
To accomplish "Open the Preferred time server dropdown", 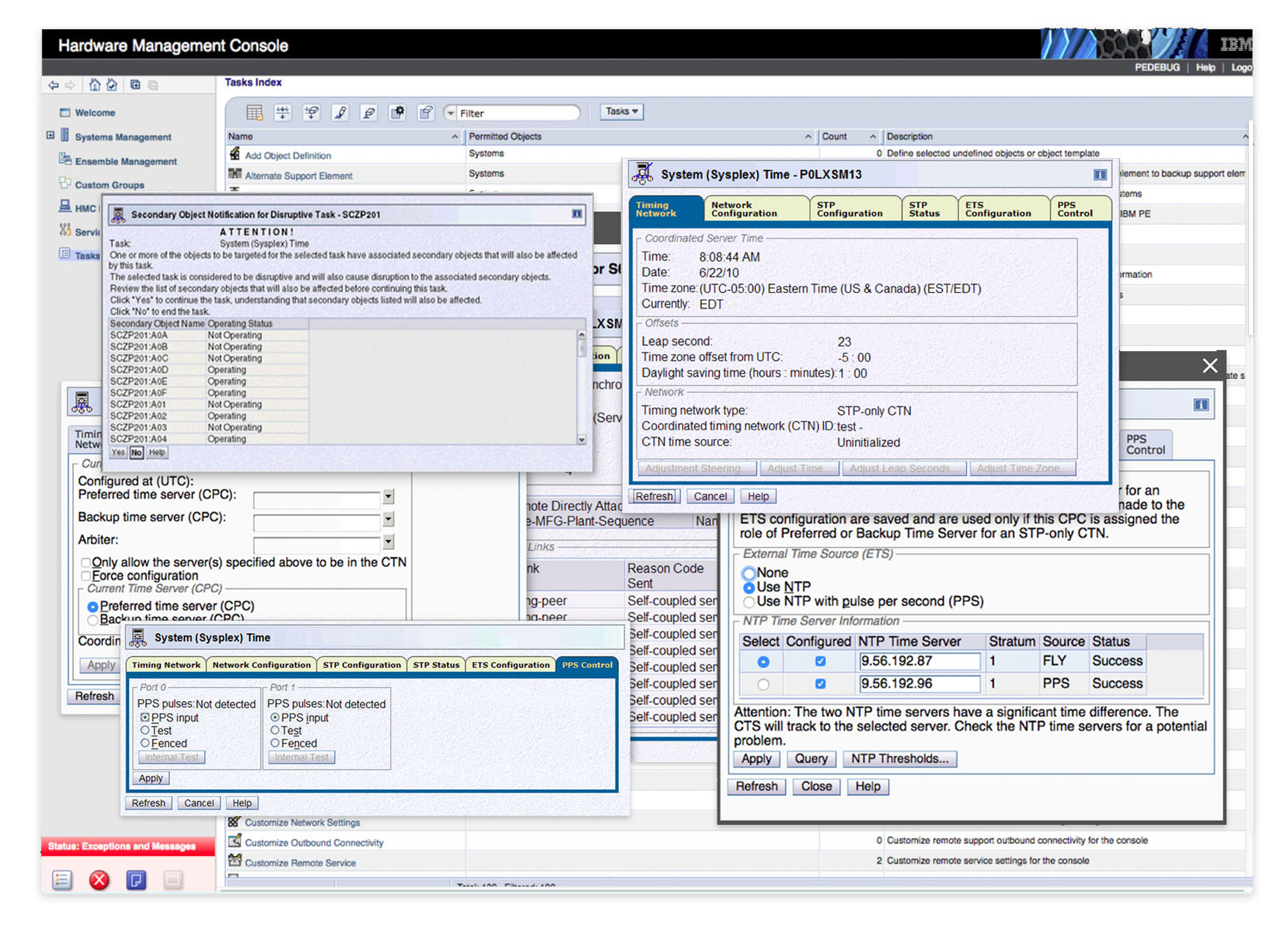I will click(x=389, y=497).
